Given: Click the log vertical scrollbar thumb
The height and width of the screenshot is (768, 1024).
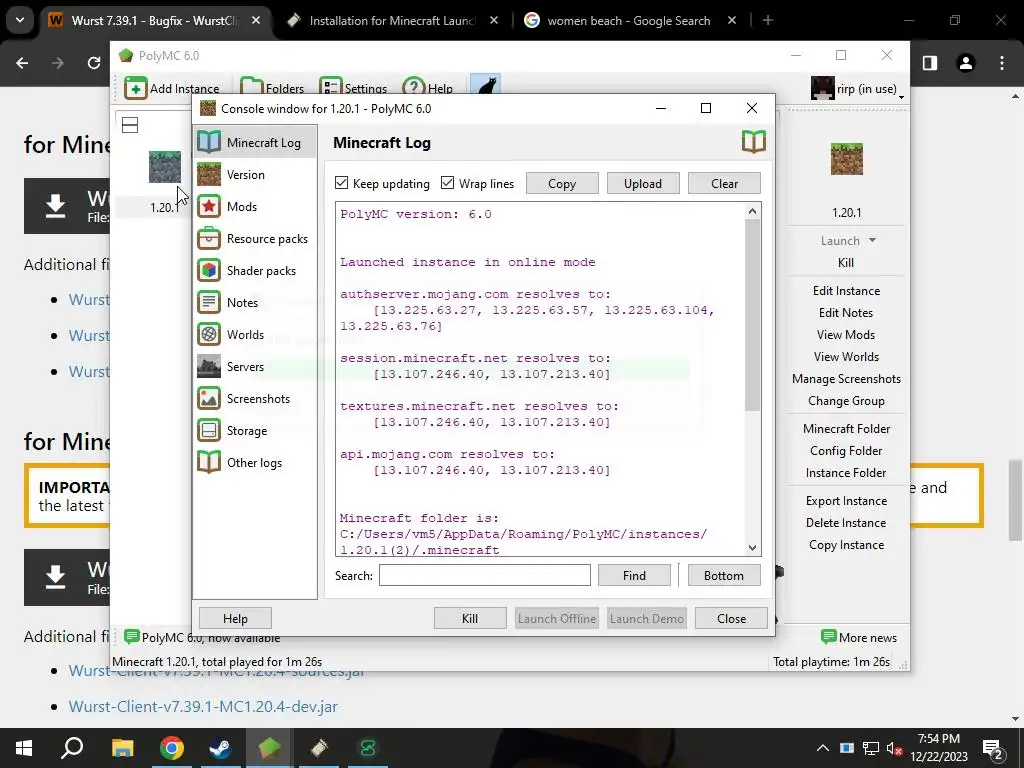Looking at the screenshot, I should point(752,315).
